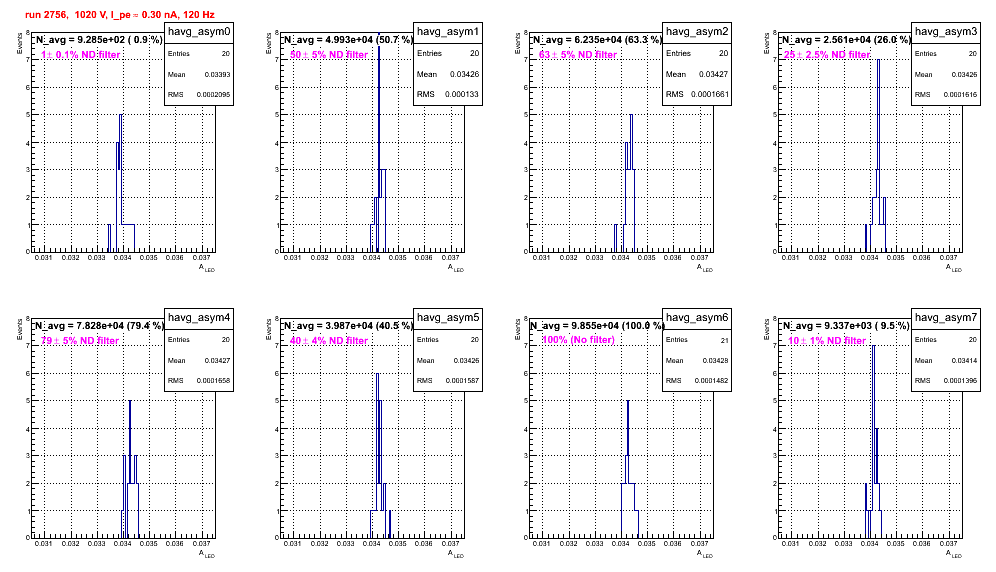Select the 79± 5% ND filter annotation
The image size is (996, 572).
(80, 341)
